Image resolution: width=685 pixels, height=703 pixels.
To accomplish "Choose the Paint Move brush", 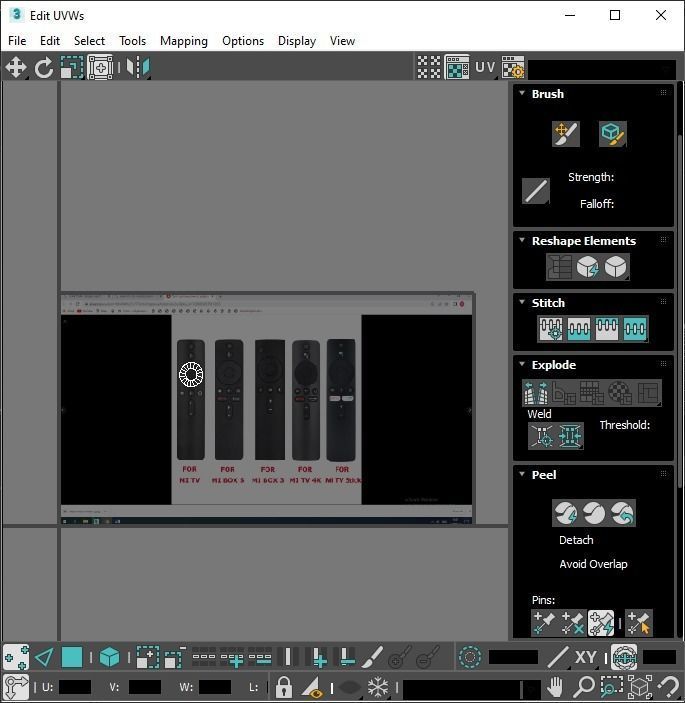I will tap(566, 134).
